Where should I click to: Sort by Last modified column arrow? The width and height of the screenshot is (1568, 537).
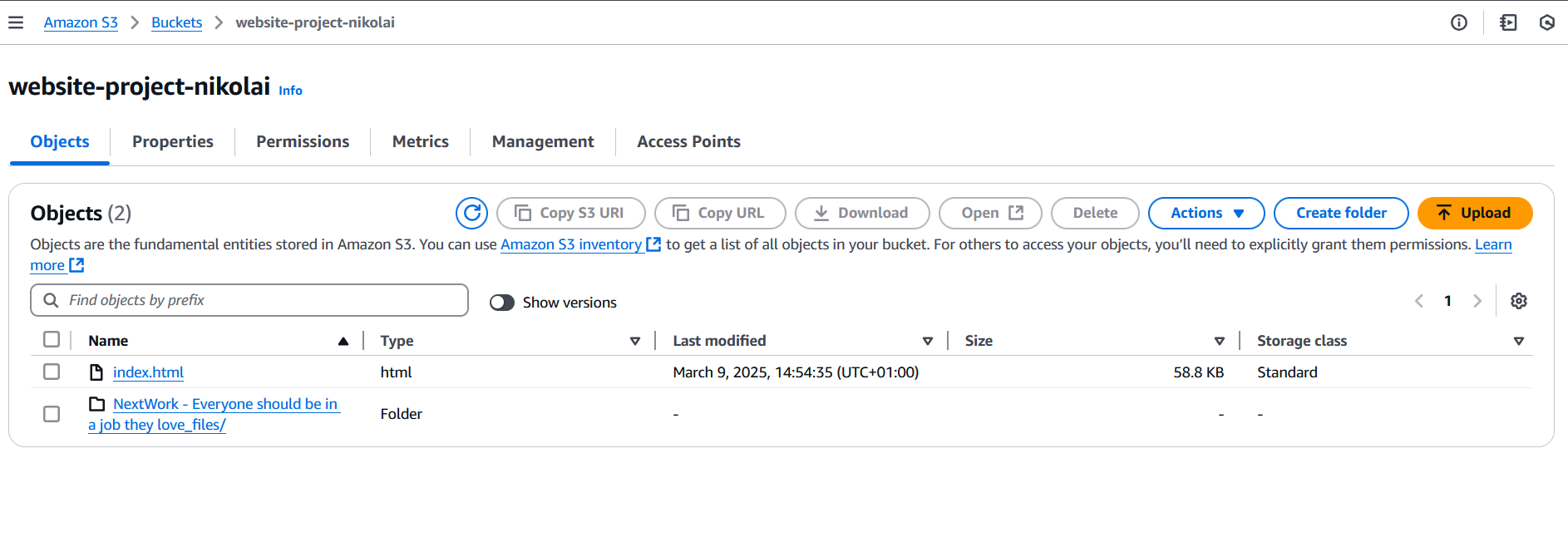[928, 341]
